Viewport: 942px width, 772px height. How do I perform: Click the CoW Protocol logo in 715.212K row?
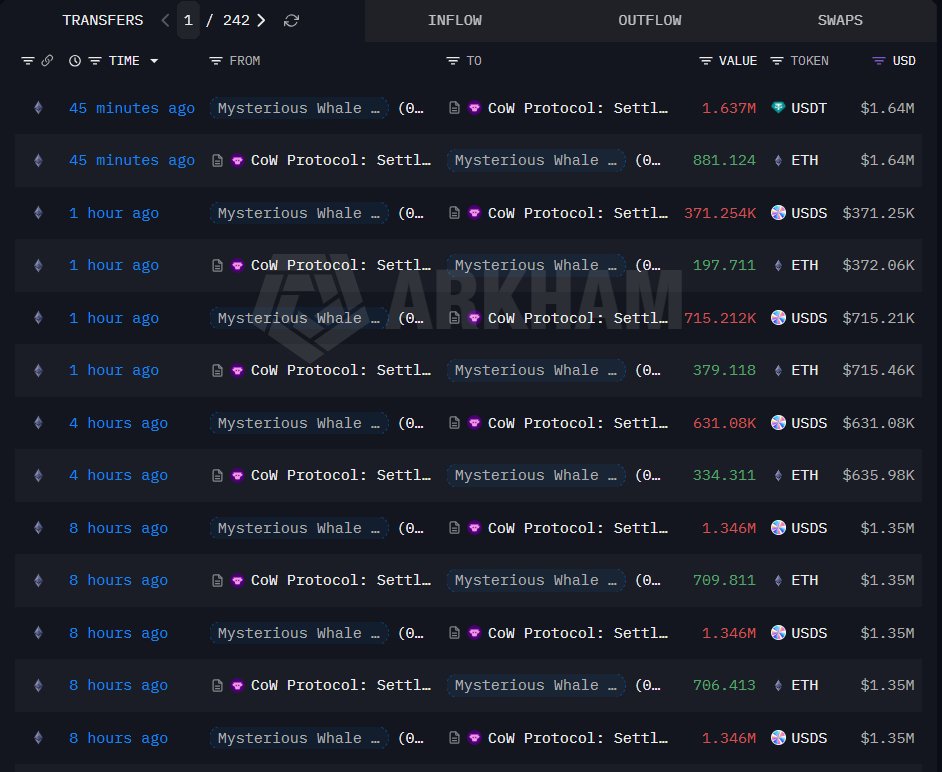tap(475, 318)
